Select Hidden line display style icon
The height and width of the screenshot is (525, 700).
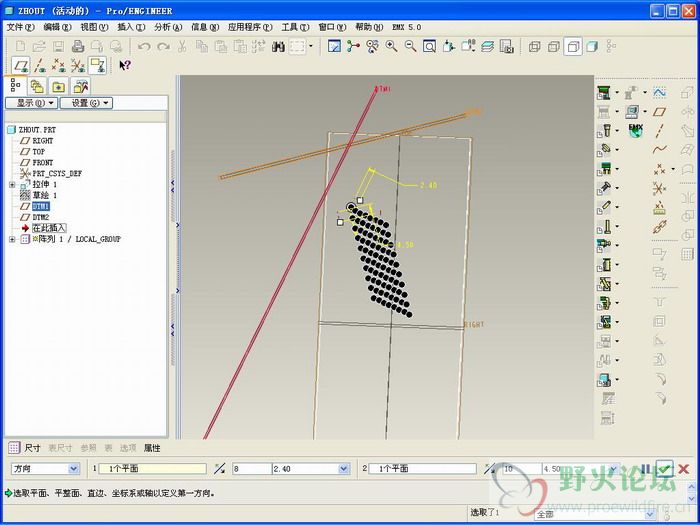(554, 46)
